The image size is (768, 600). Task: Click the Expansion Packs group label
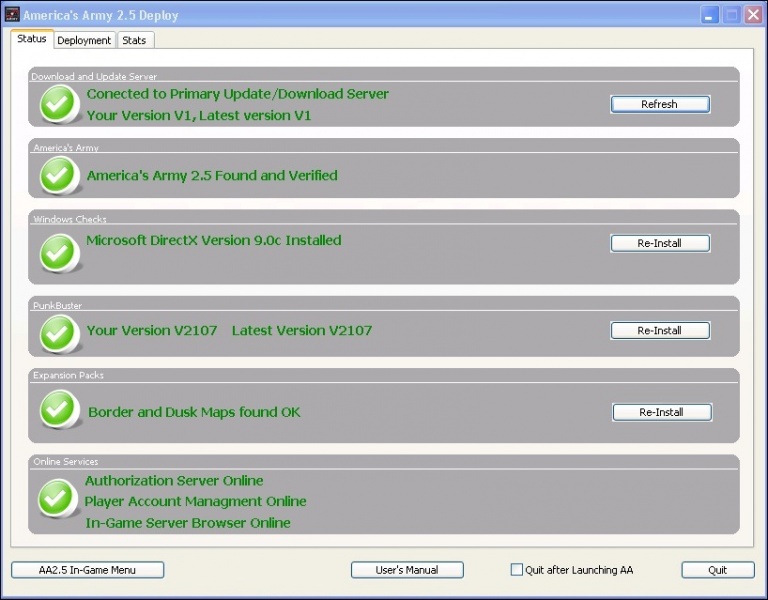69,375
